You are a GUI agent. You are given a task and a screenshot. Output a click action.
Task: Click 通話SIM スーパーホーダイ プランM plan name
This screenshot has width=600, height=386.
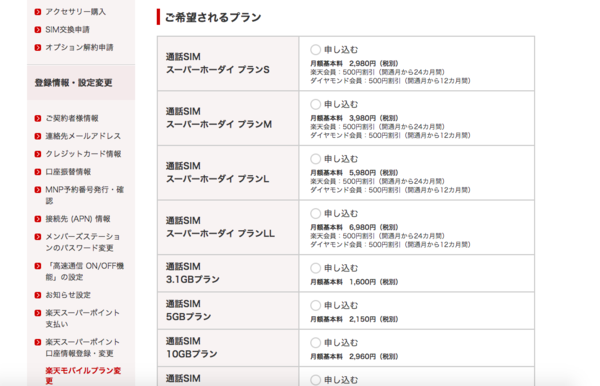click(218, 118)
